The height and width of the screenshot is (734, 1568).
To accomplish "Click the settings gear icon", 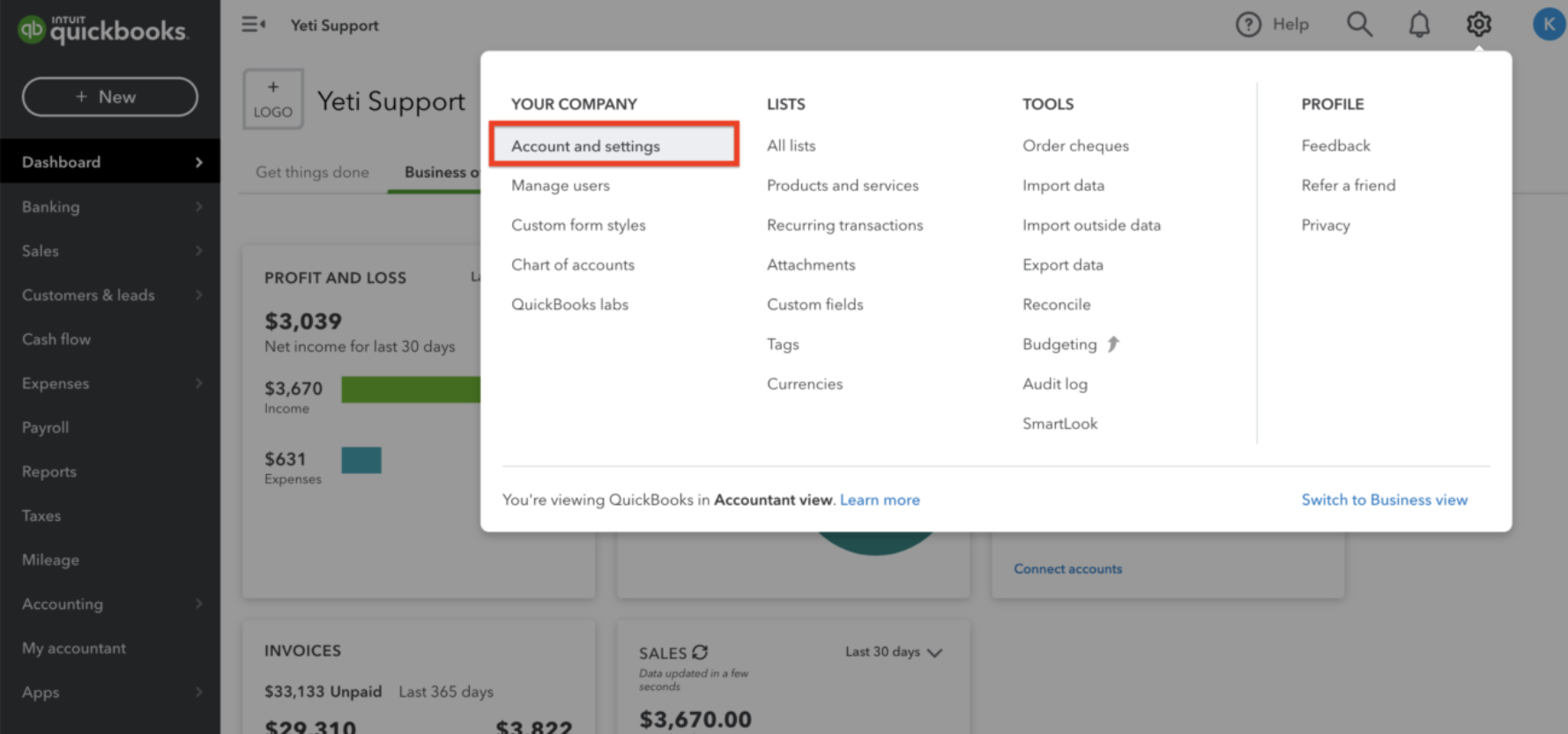I will pos(1479,24).
